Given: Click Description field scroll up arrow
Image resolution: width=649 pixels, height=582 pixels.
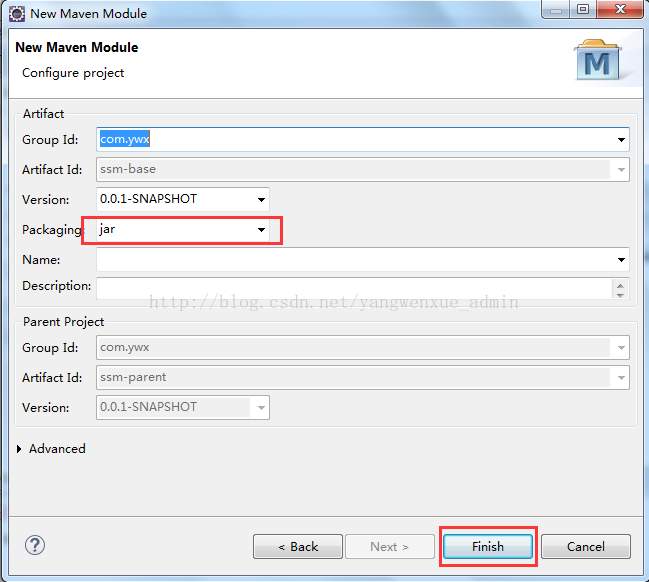Looking at the screenshot, I should click(620, 286).
